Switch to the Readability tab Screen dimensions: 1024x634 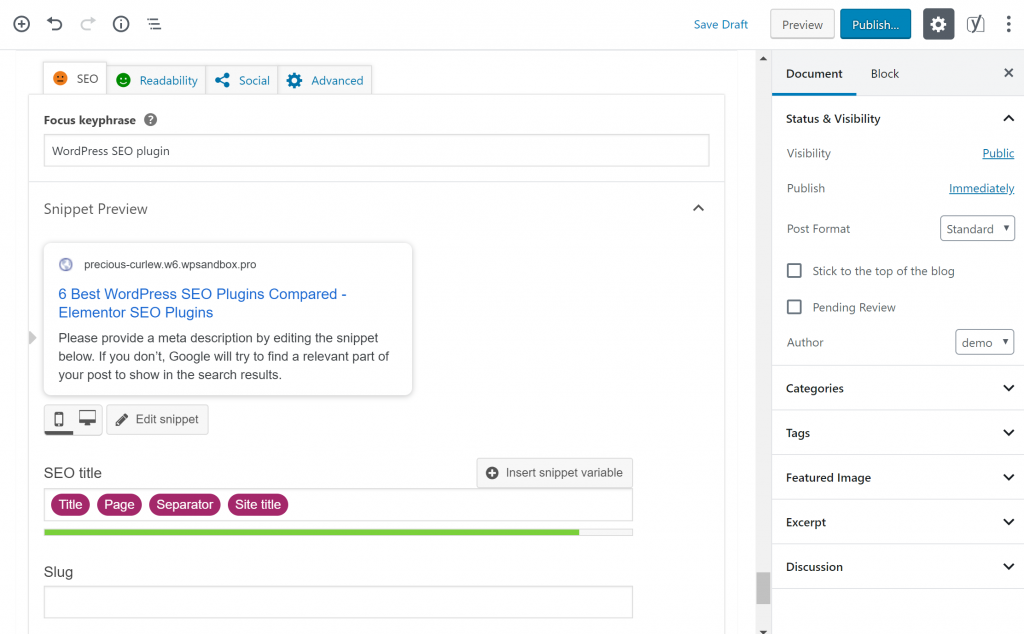coord(157,80)
